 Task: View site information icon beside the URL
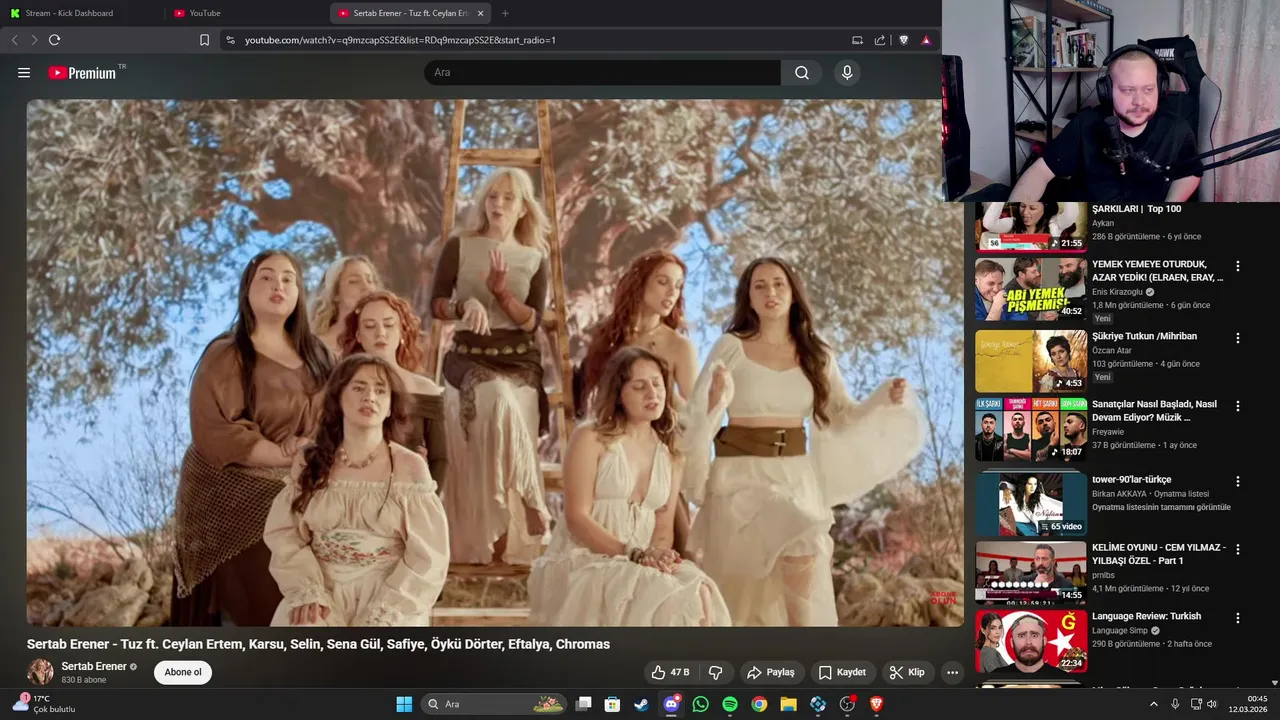pyautogui.click(x=230, y=40)
